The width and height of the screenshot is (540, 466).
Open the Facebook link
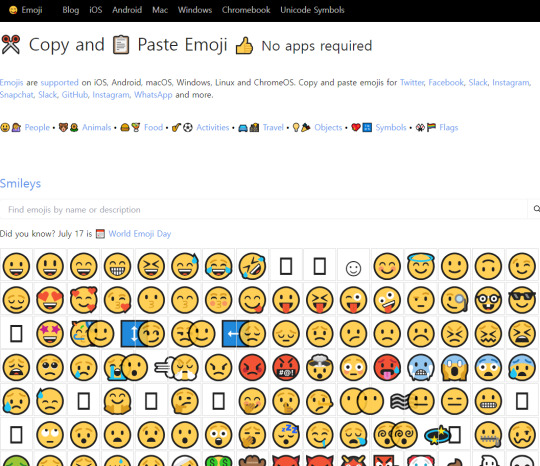click(446, 83)
